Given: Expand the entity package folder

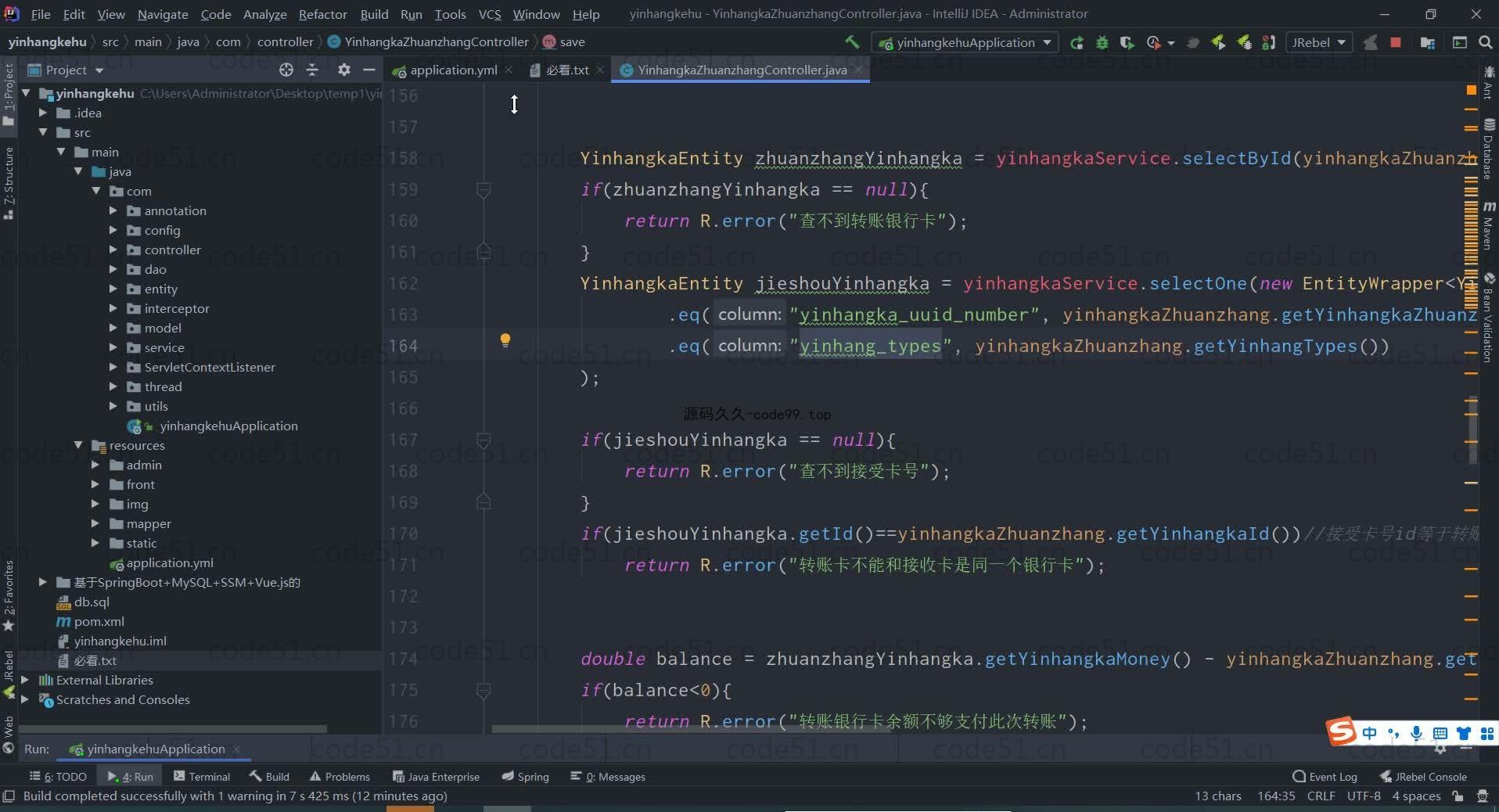Looking at the screenshot, I should tap(113, 289).
